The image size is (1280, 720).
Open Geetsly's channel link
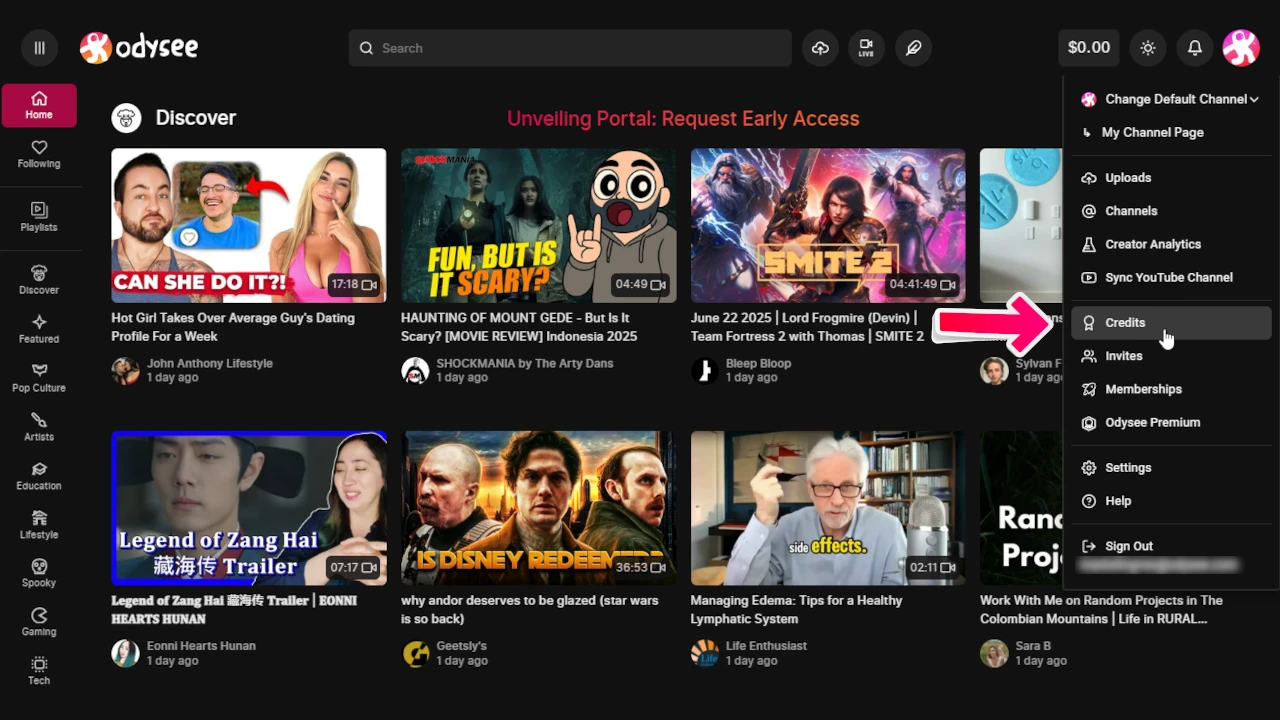461,646
